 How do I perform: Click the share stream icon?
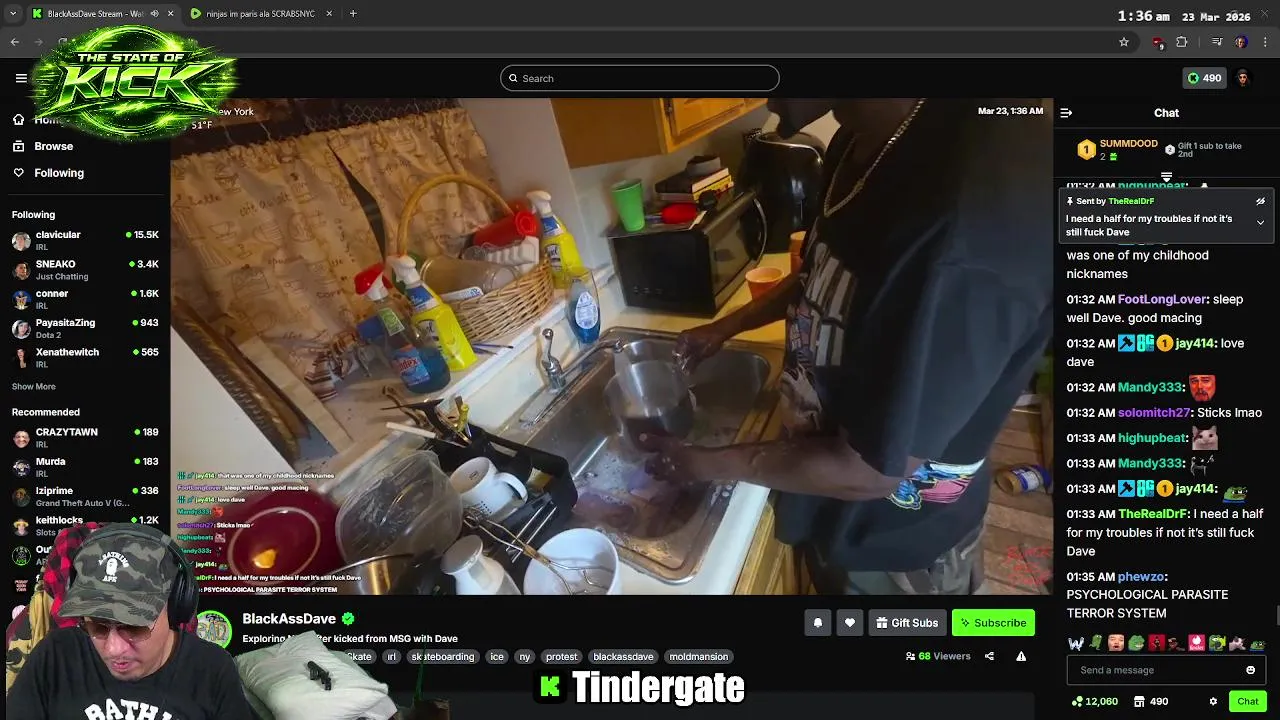pyautogui.click(x=989, y=656)
